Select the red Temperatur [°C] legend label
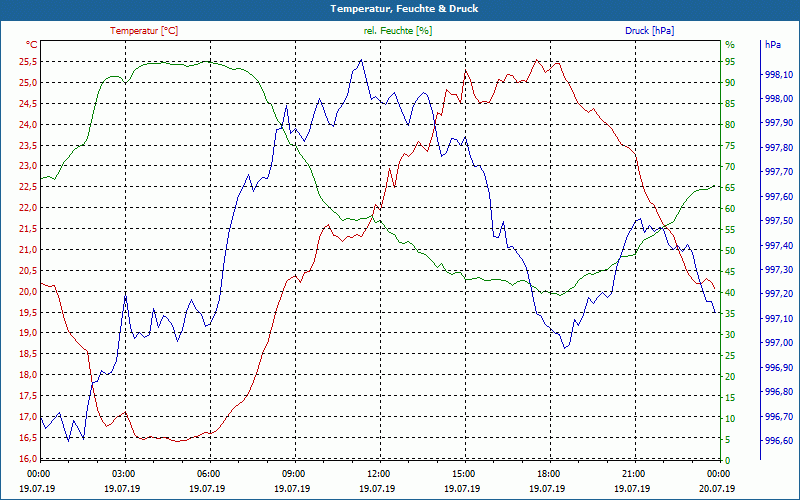 144,31
